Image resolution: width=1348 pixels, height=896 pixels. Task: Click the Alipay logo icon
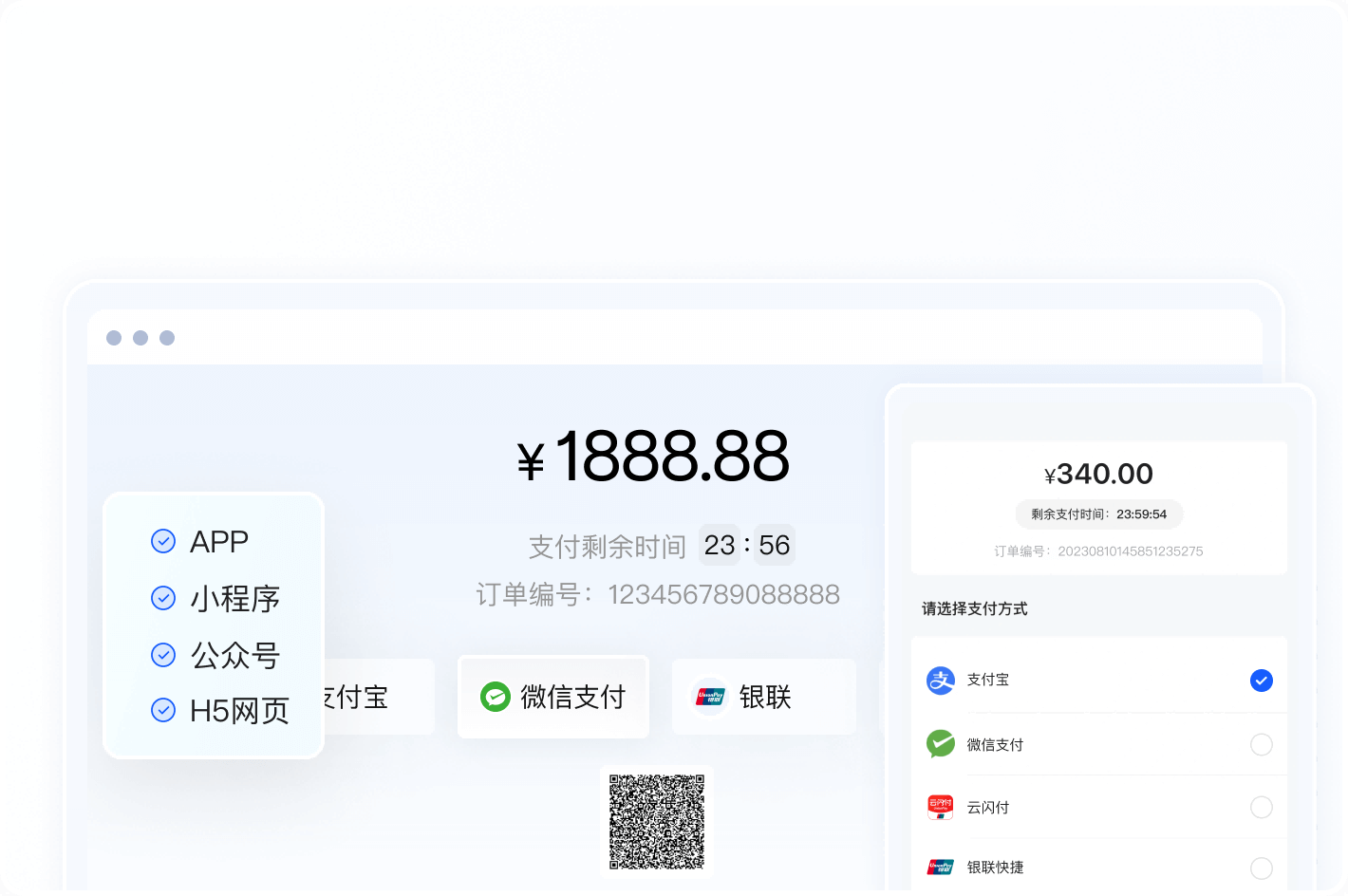tap(940, 680)
